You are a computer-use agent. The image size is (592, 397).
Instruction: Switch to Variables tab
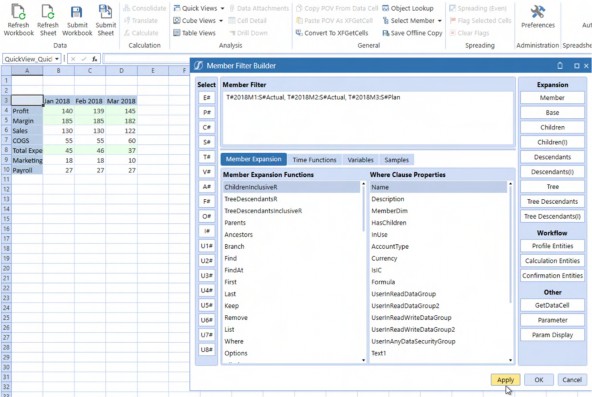[360, 160]
